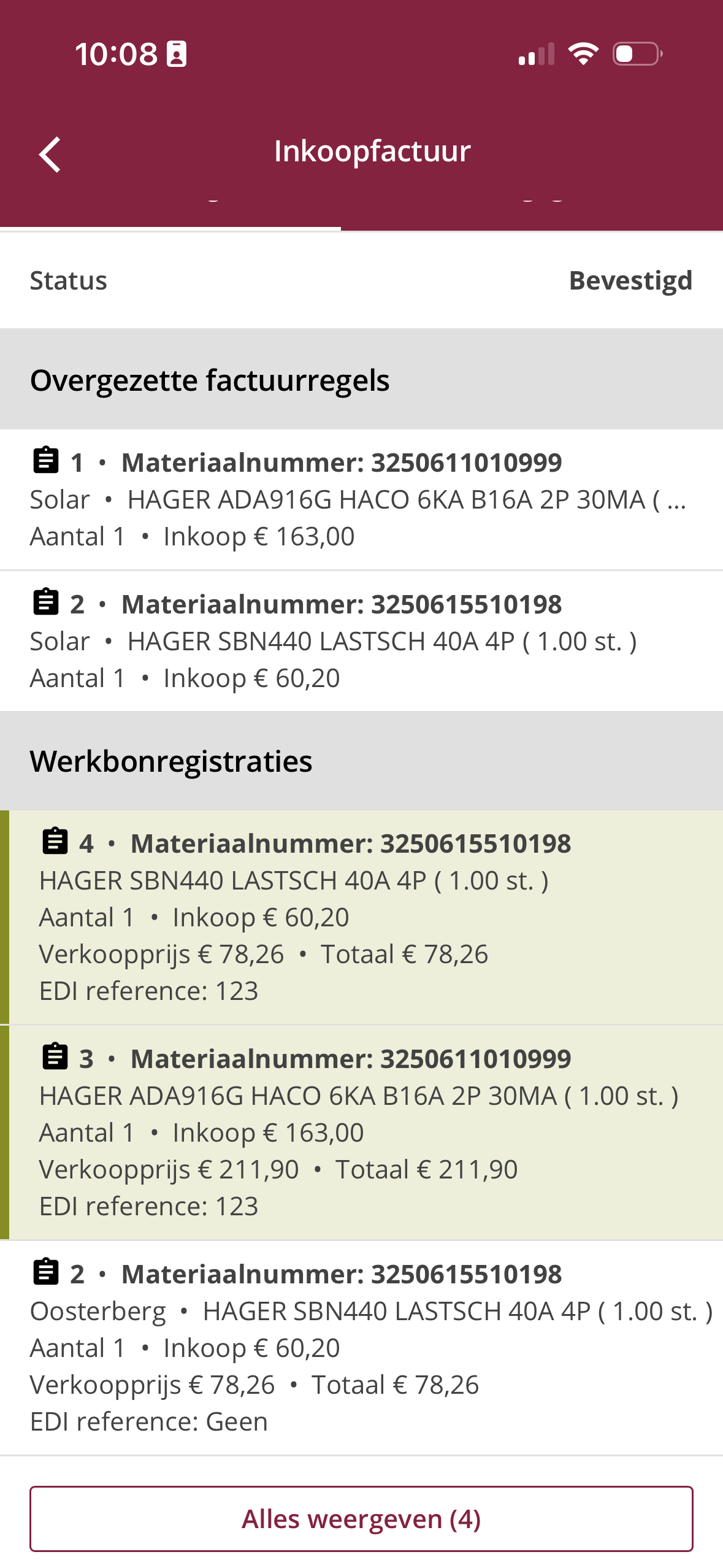This screenshot has height=1568, width=723.
Task: Tap the 10:08 clock in status bar
Action: tap(116, 54)
